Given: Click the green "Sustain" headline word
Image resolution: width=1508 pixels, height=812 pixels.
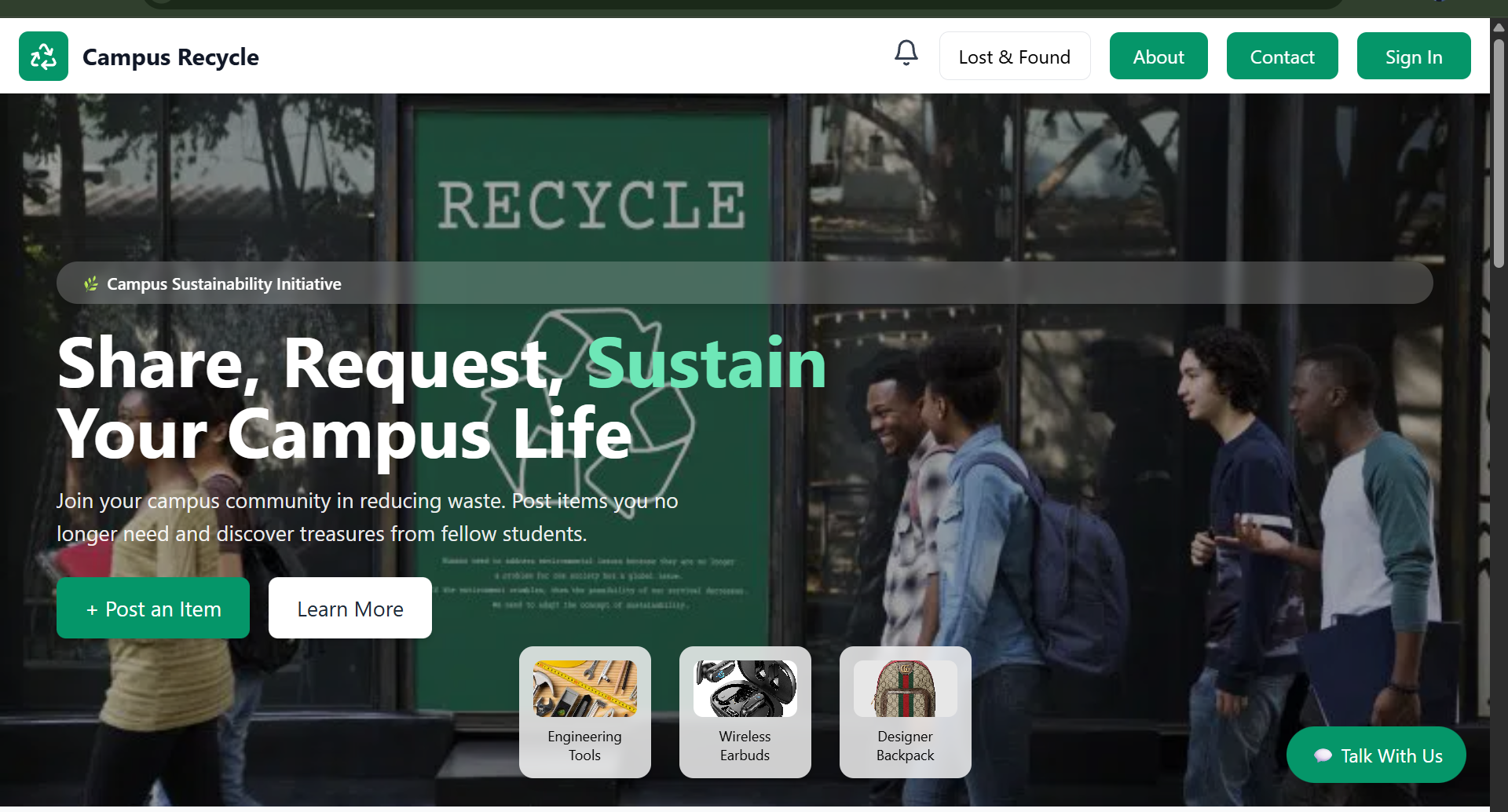Looking at the screenshot, I should [x=706, y=364].
